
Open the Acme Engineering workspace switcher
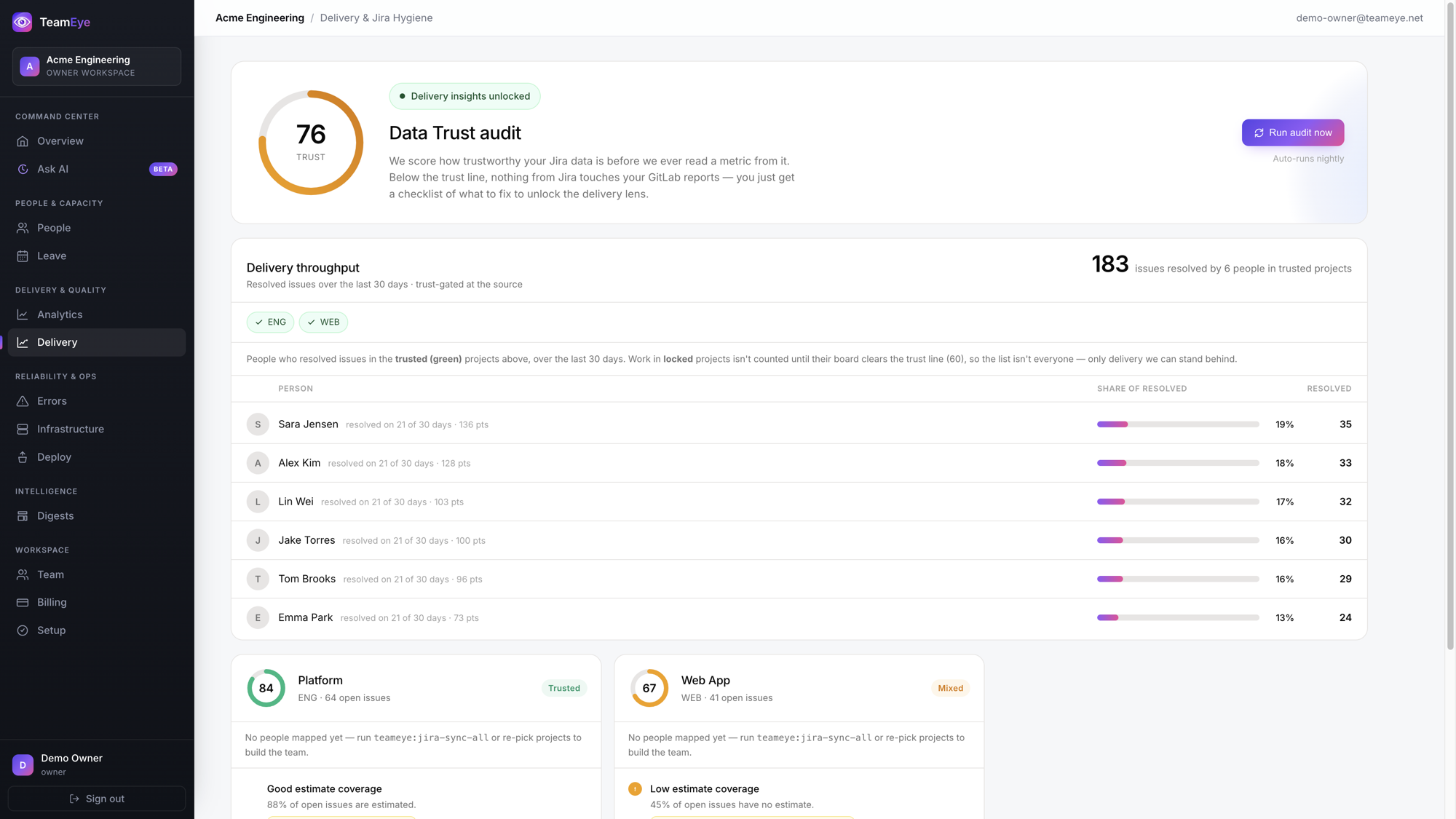tap(97, 66)
